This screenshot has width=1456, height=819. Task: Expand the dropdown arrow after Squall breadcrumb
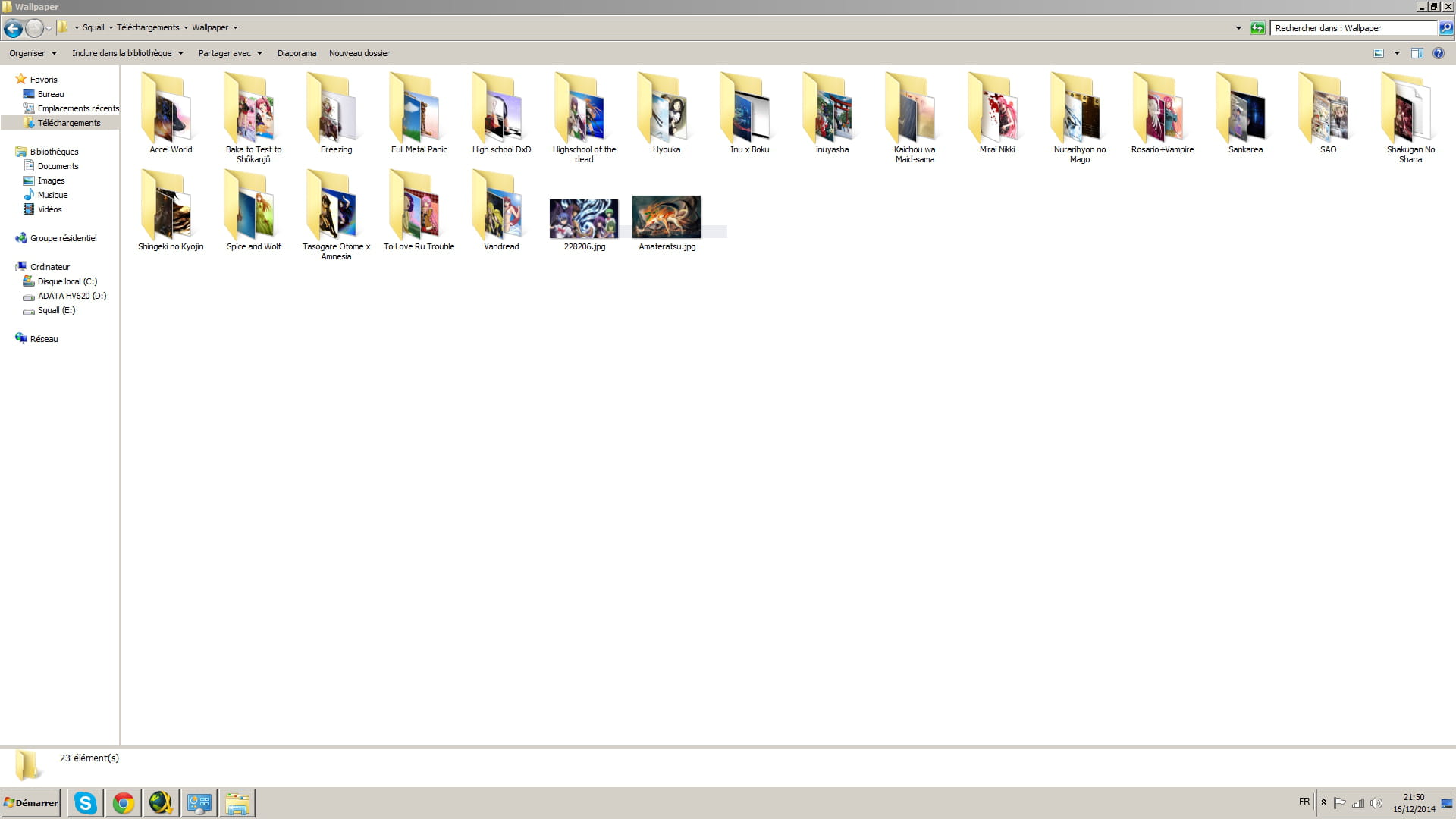tap(111, 28)
